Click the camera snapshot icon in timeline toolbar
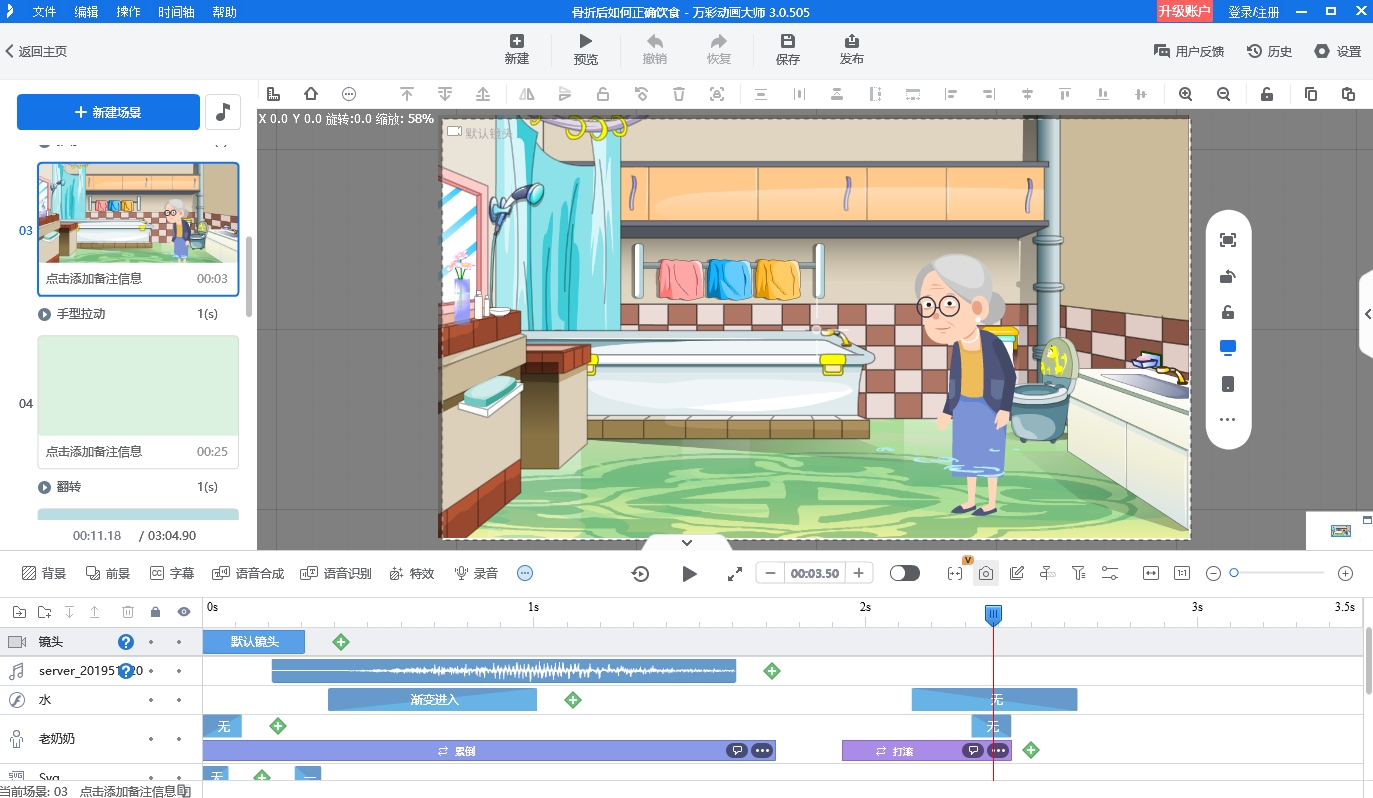The image size is (1373, 798). (x=986, y=573)
